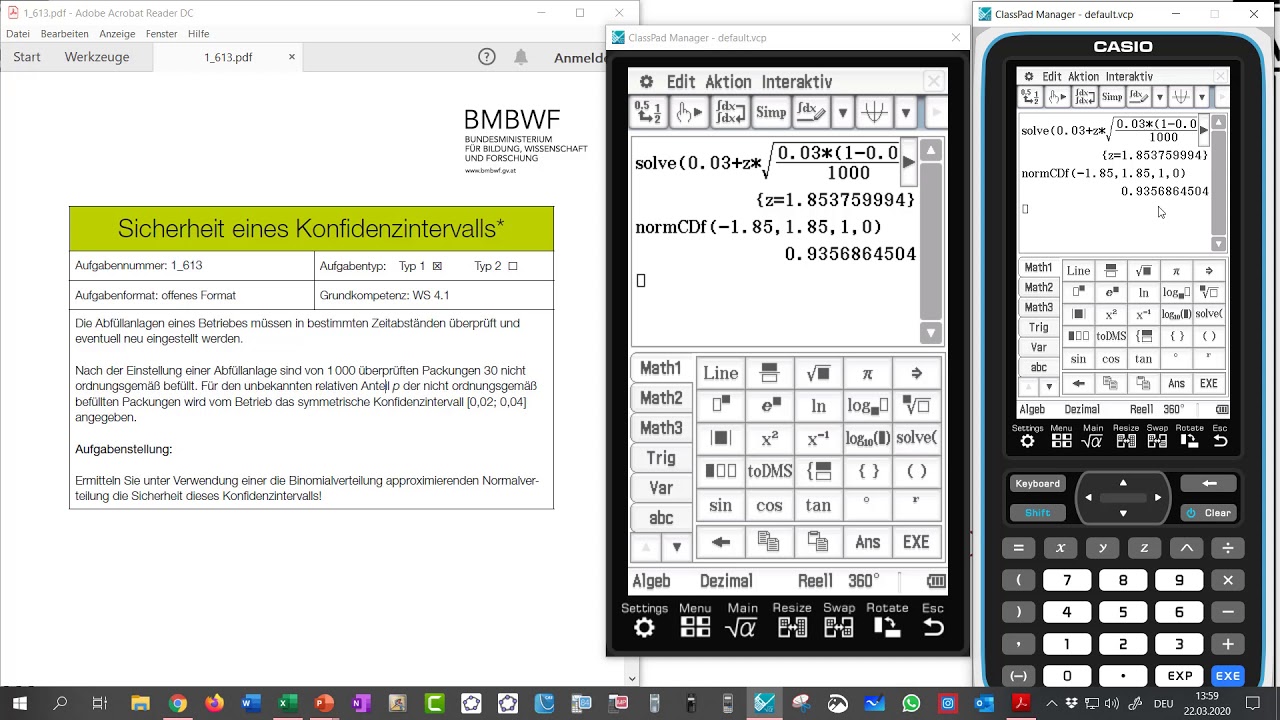Toggle Algeb mode on CASIO device screen
1280x720 pixels.
pyautogui.click(x=1032, y=410)
